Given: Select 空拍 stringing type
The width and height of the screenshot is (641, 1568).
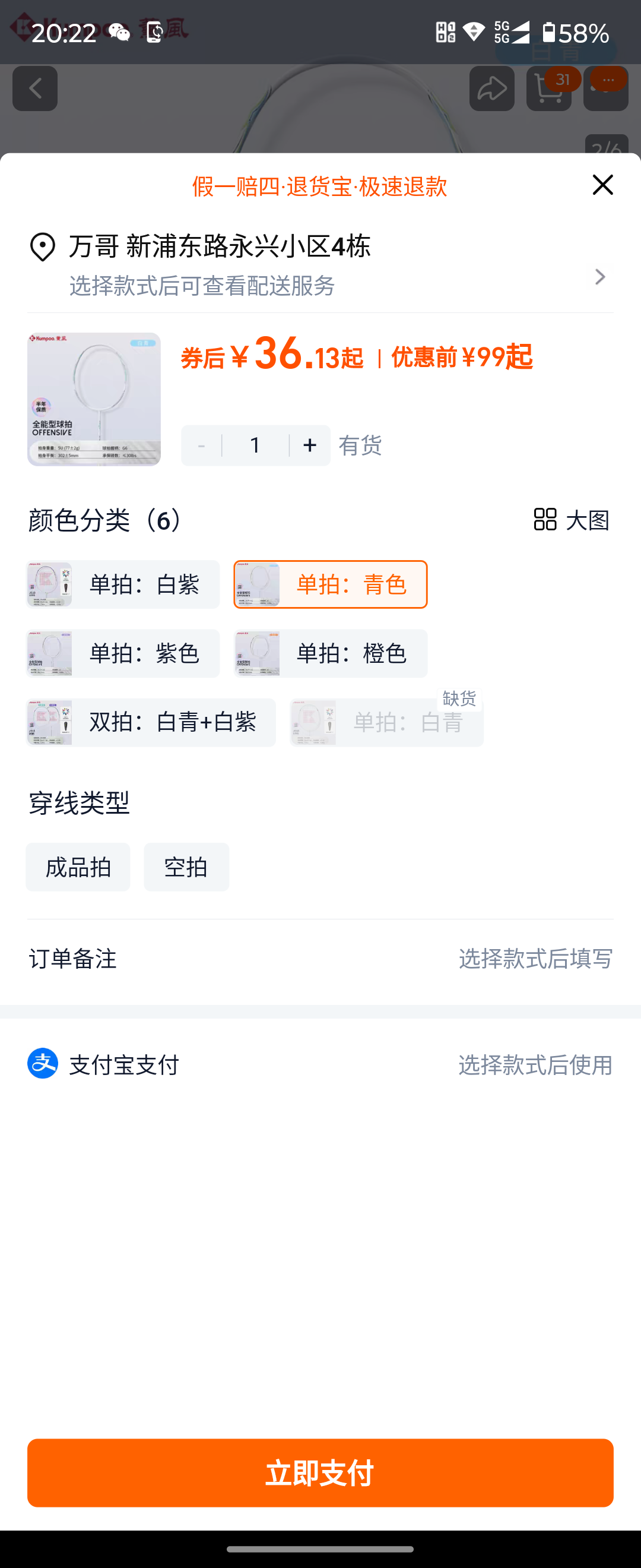Looking at the screenshot, I should (187, 867).
